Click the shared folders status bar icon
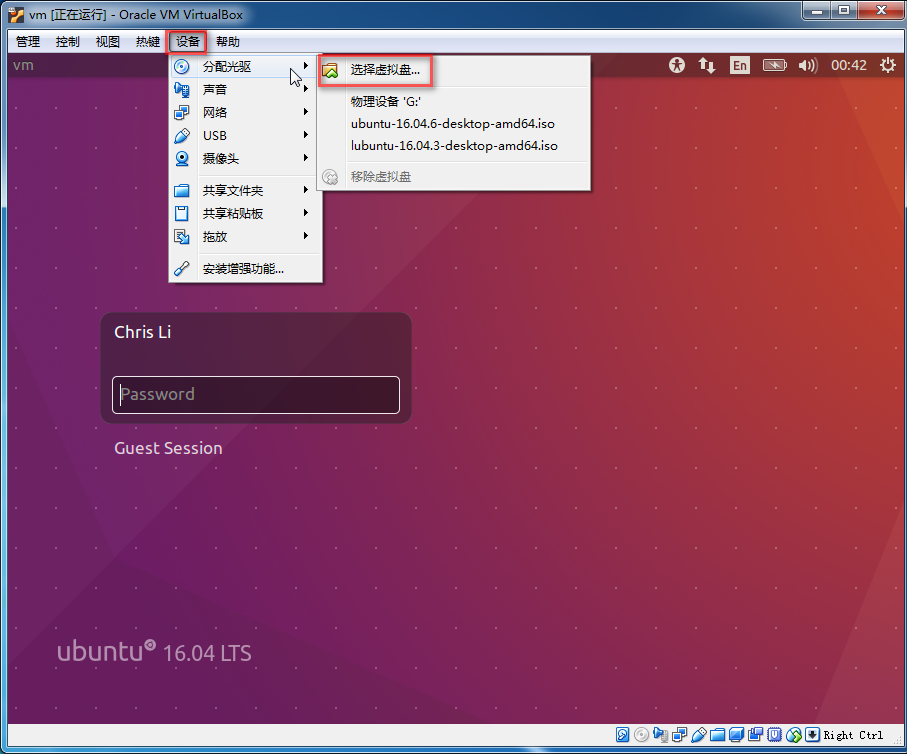Image resolution: width=907 pixels, height=754 pixels. 717,735
